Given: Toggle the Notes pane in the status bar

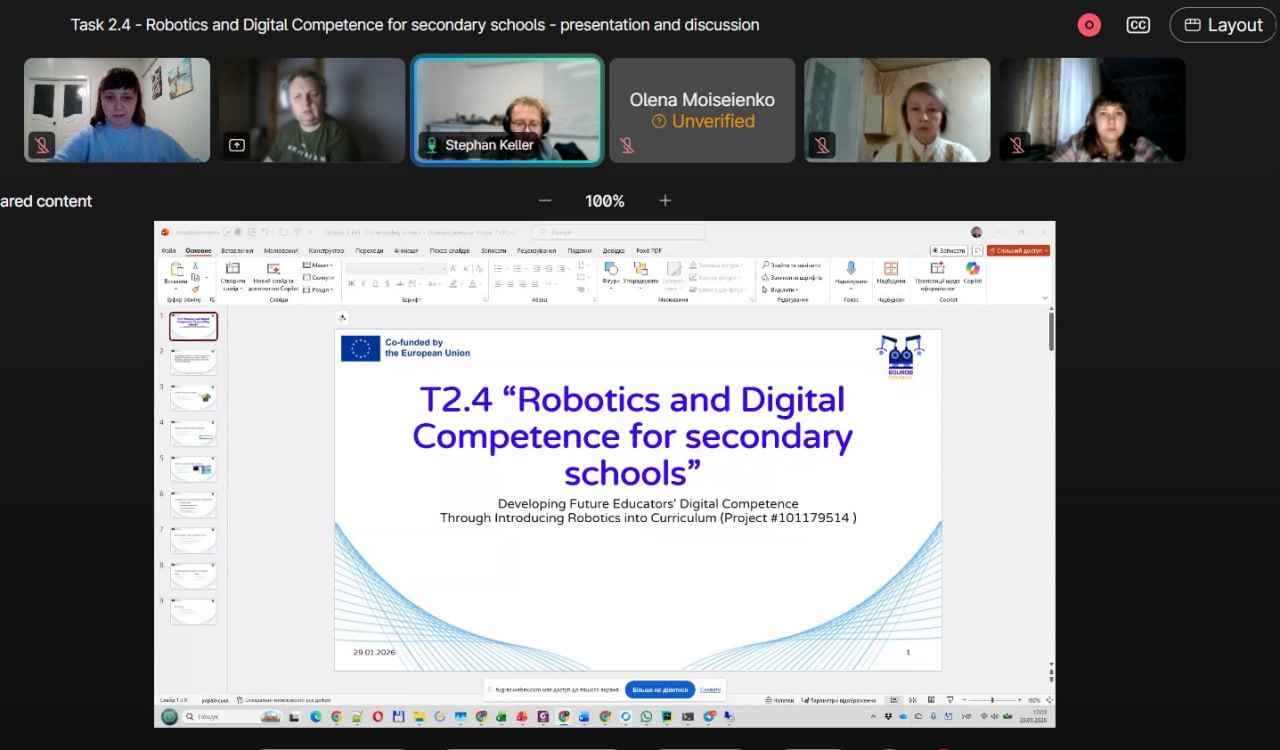Looking at the screenshot, I should (x=781, y=700).
